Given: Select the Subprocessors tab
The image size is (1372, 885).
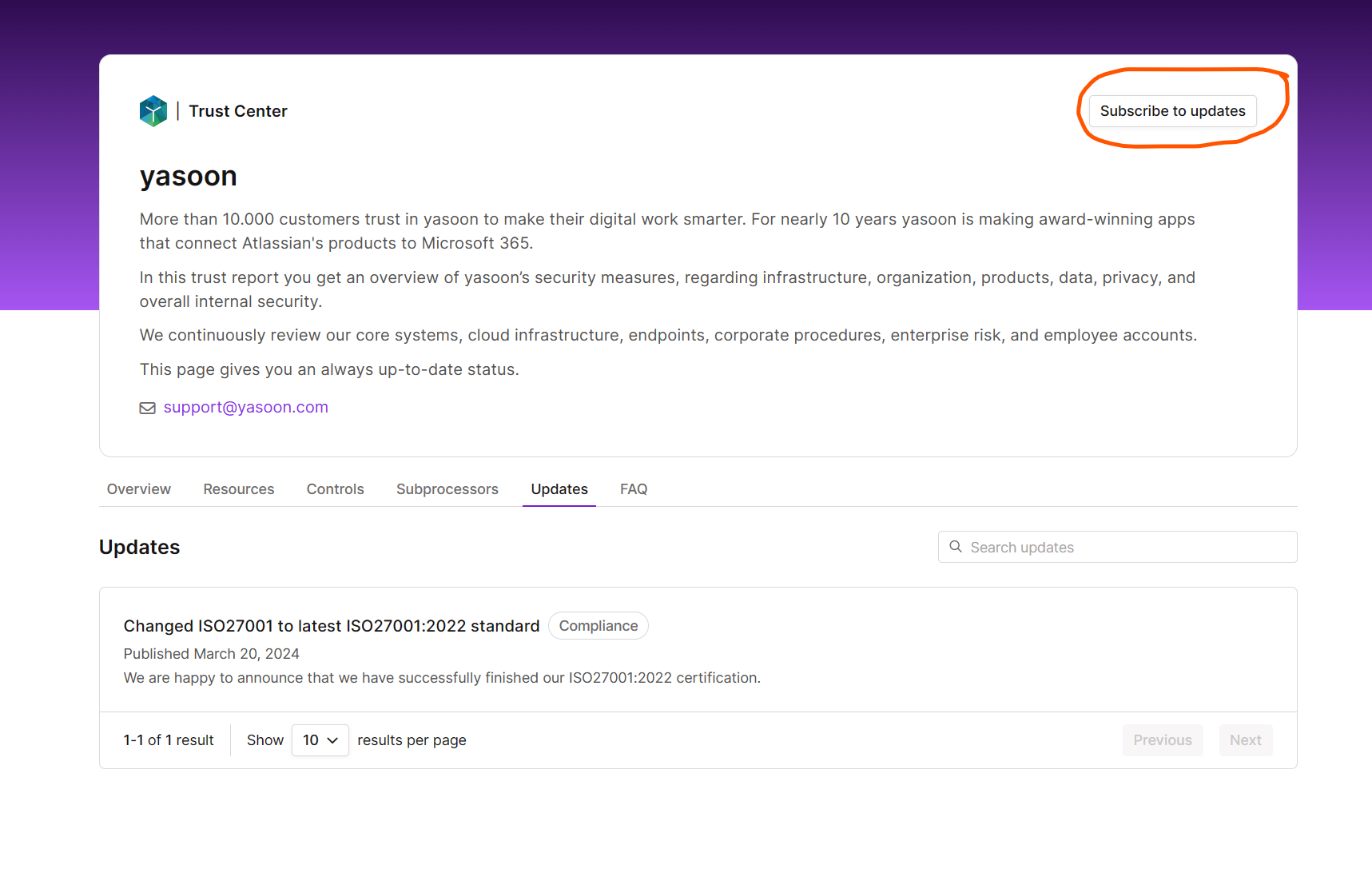Looking at the screenshot, I should click(x=447, y=489).
